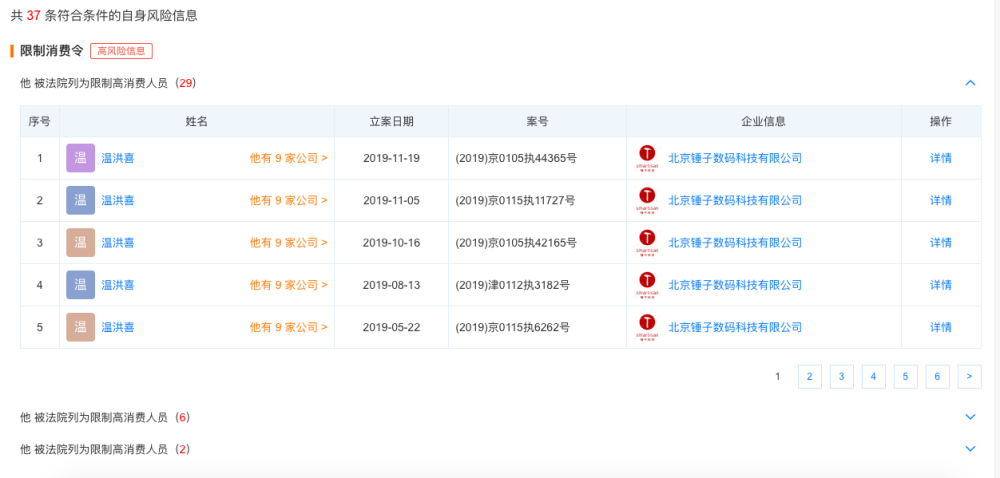Click the Smartisan logo in case 6262 row
1000x478 pixels.
point(647,327)
